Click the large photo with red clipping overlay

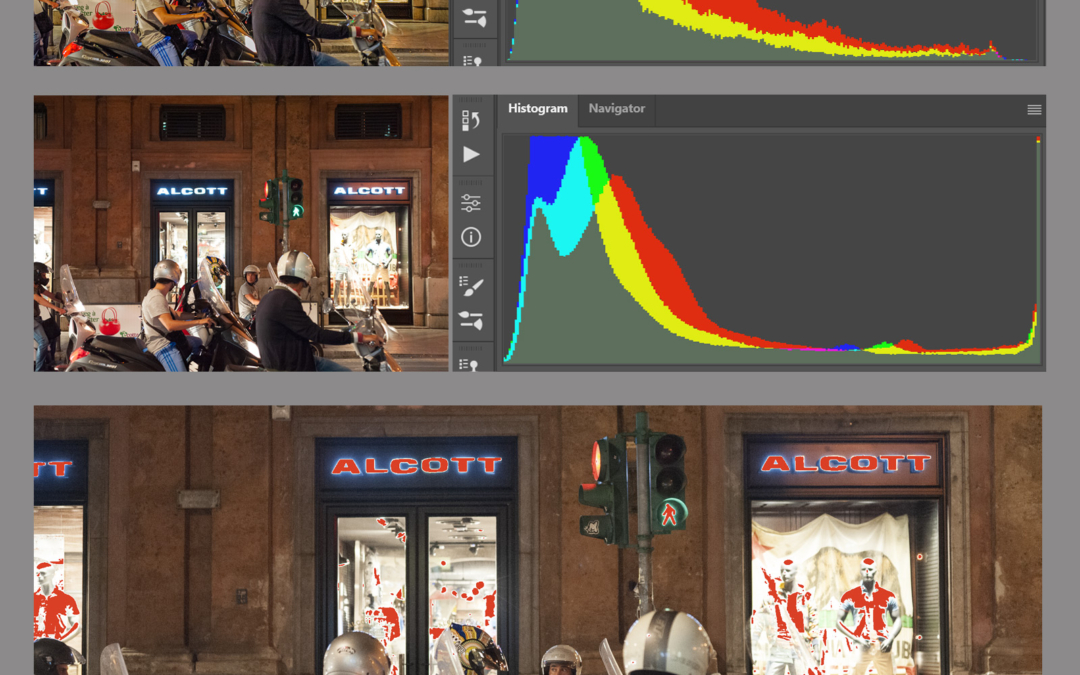[538, 541]
